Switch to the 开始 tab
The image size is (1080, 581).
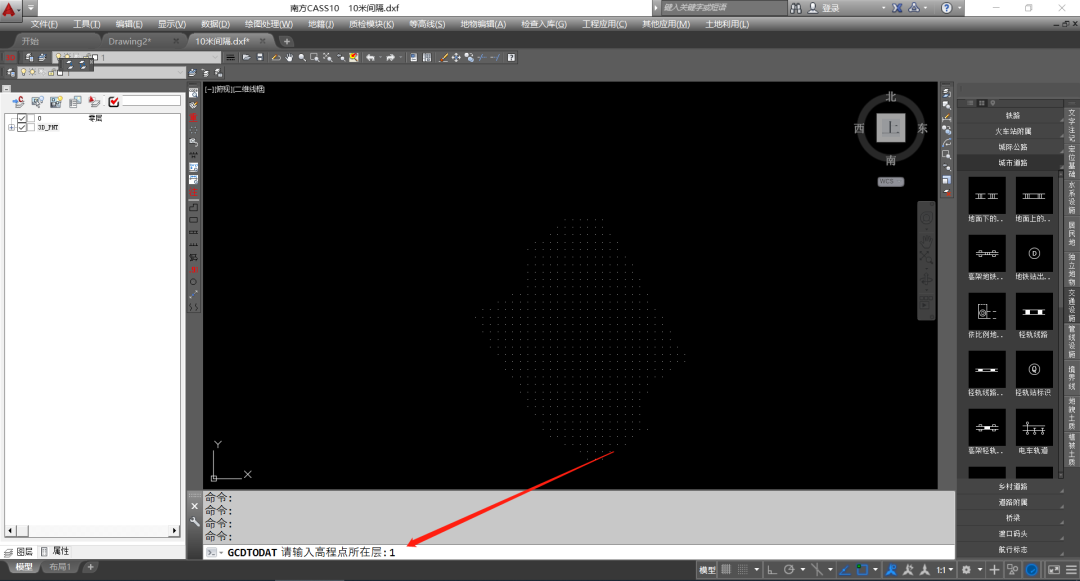point(30,41)
